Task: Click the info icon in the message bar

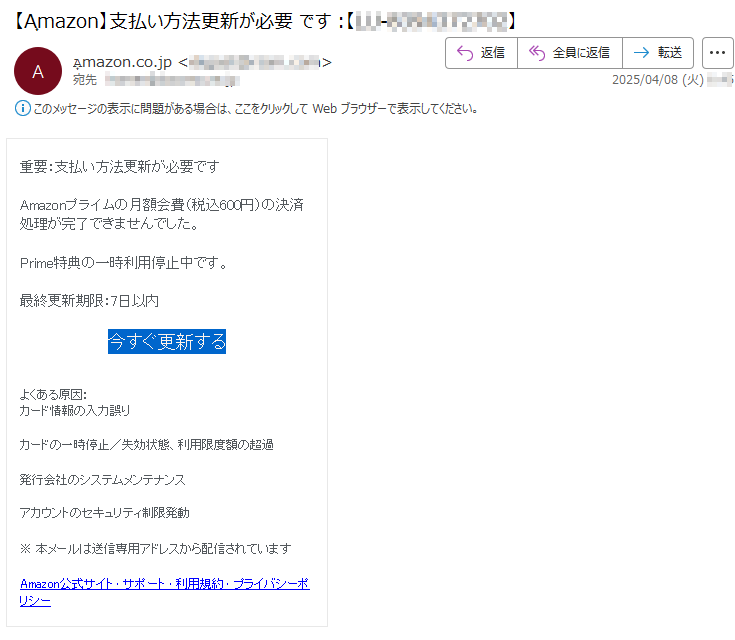Action: pyautogui.click(x=23, y=108)
